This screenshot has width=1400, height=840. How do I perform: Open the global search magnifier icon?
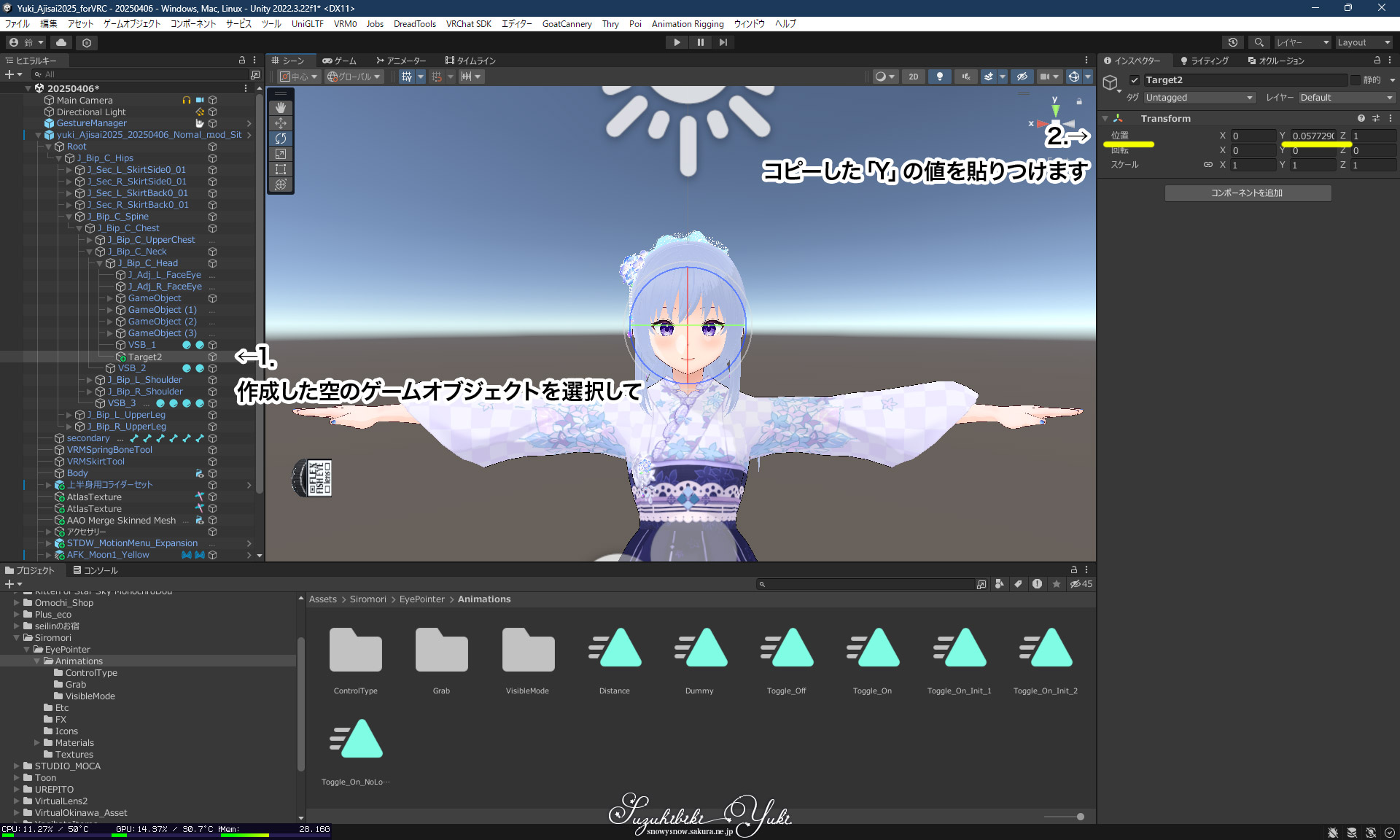pos(1259,42)
